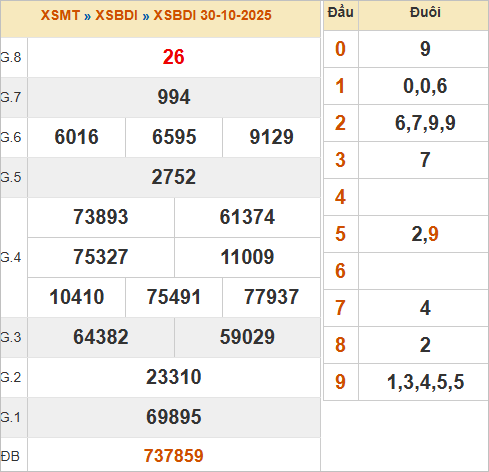Viewport: 489px width, 472px height.
Task: Click tail value 7 for head 3
Action: tap(425, 160)
